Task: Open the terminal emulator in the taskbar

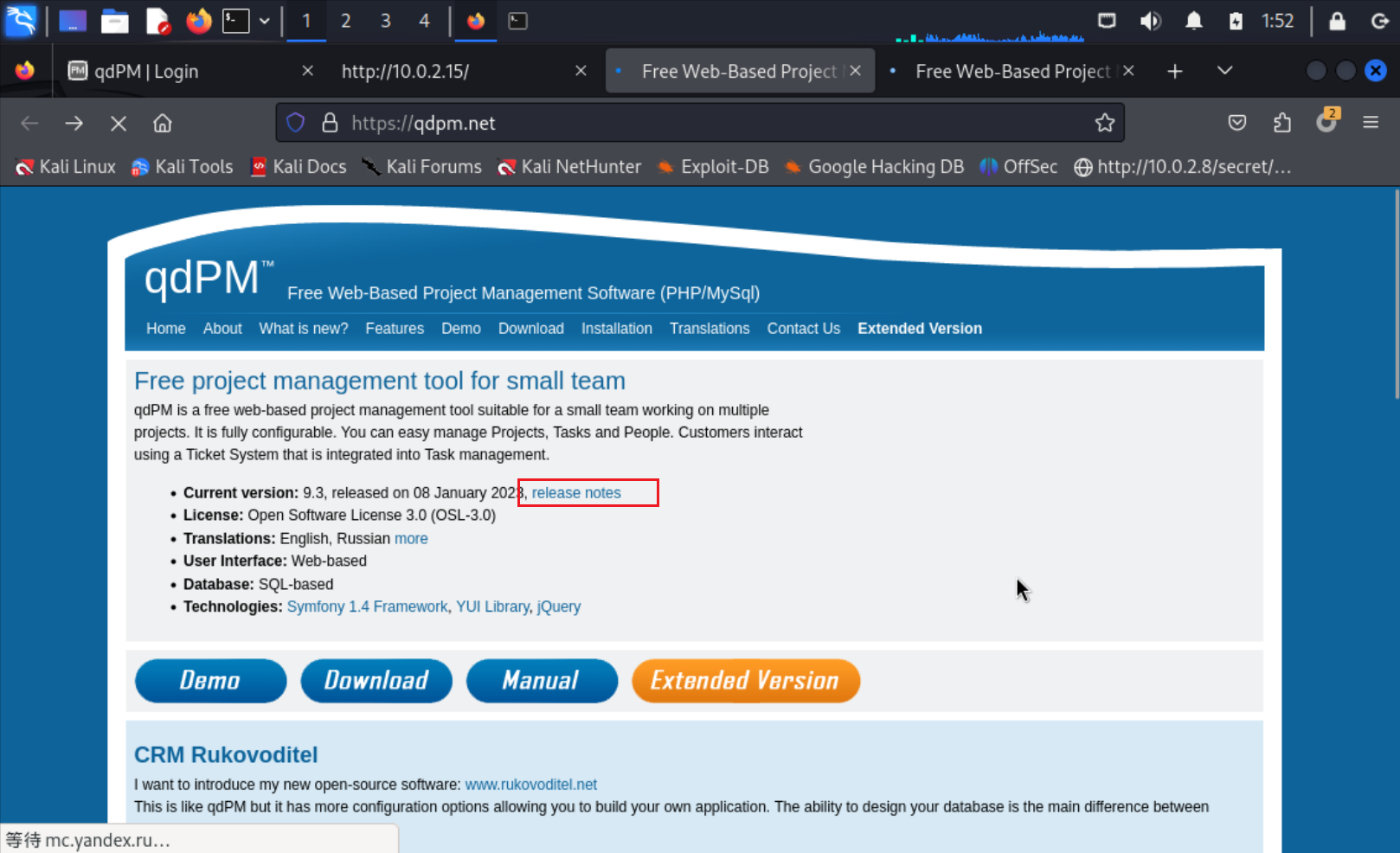Action: click(235, 21)
